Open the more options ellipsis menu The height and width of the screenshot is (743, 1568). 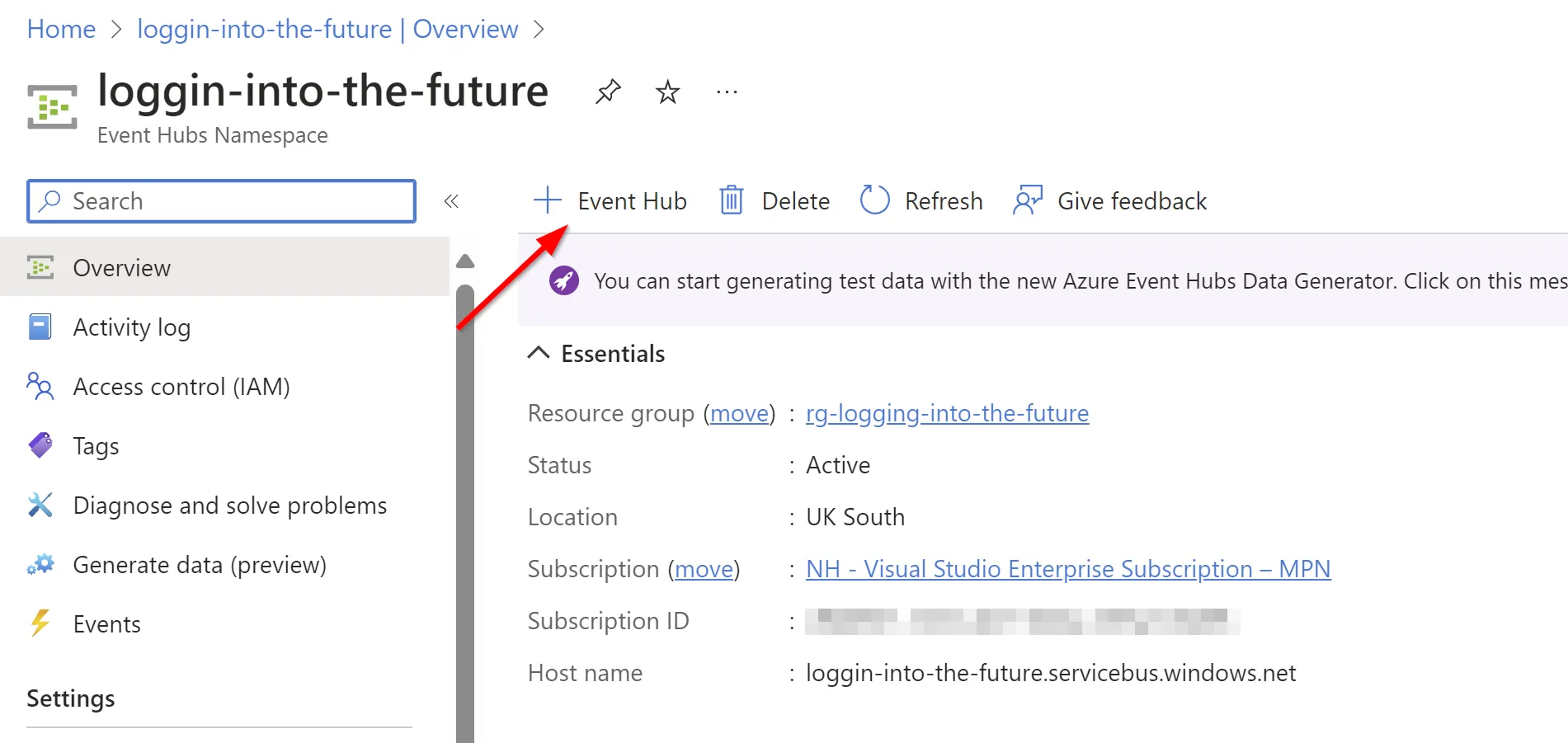(x=727, y=92)
